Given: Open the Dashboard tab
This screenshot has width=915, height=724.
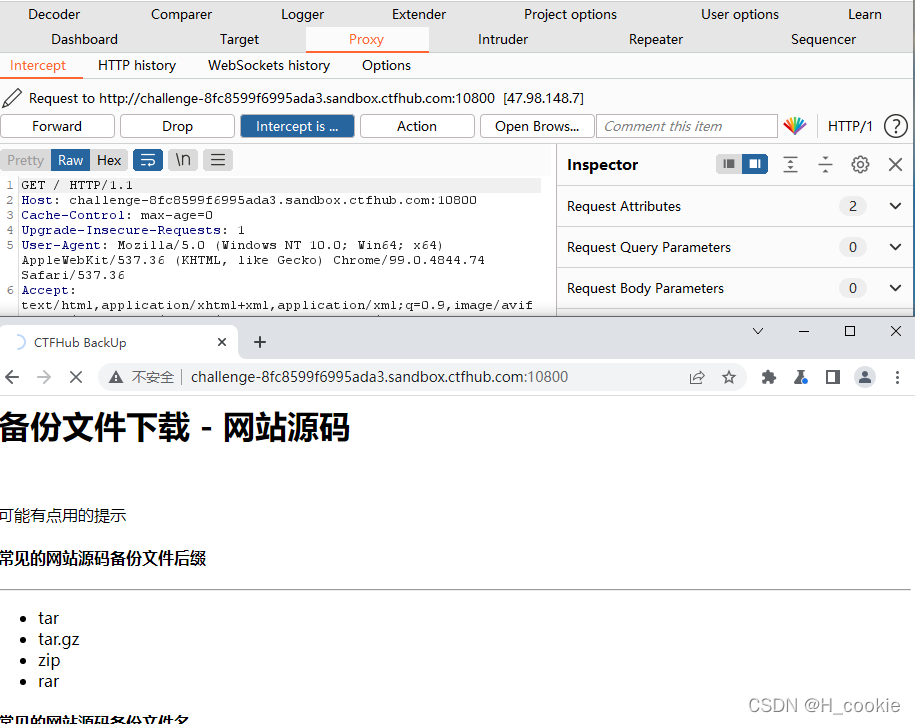Looking at the screenshot, I should tap(84, 39).
